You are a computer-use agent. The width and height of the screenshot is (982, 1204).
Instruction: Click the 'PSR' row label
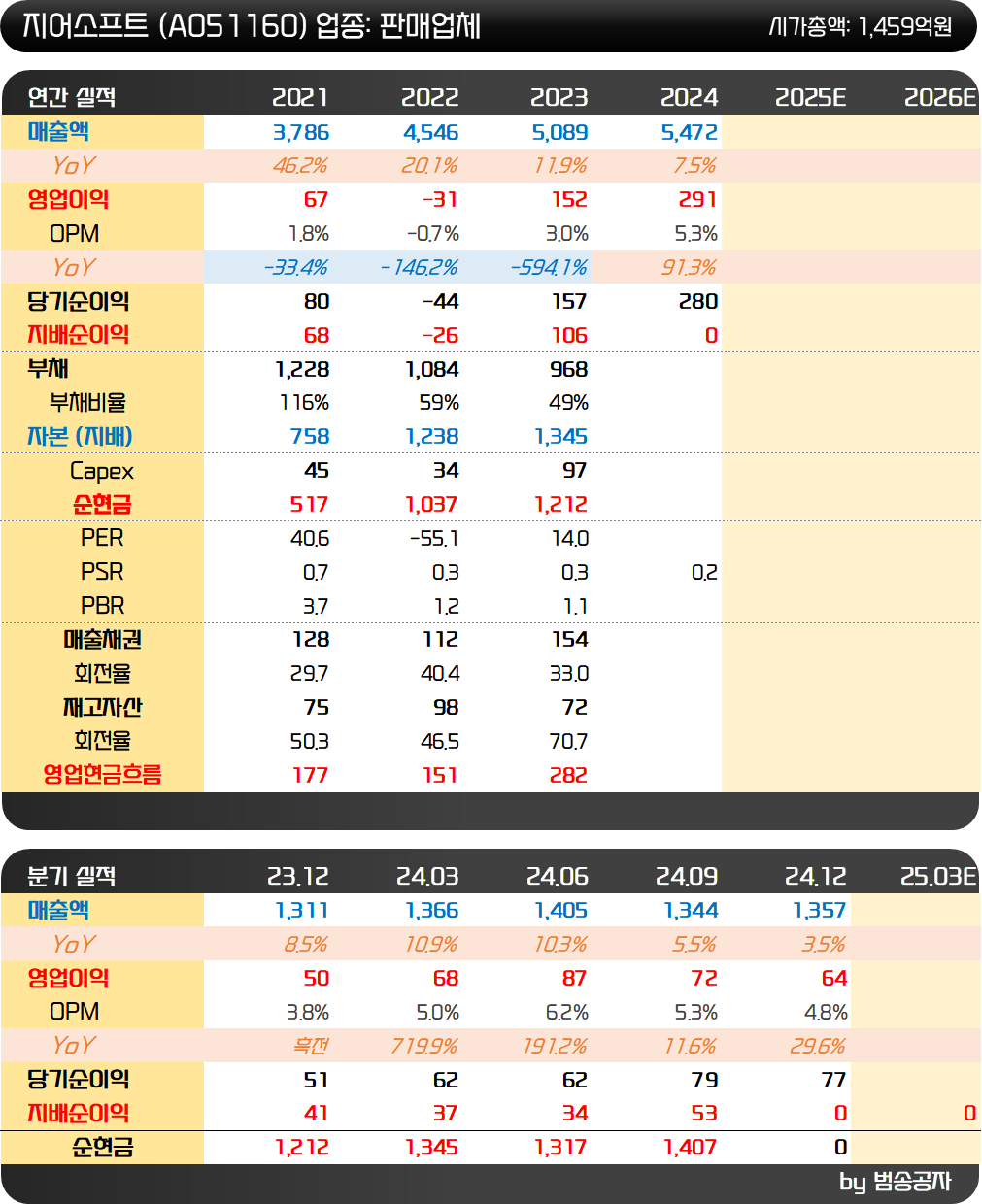point(102,572)
